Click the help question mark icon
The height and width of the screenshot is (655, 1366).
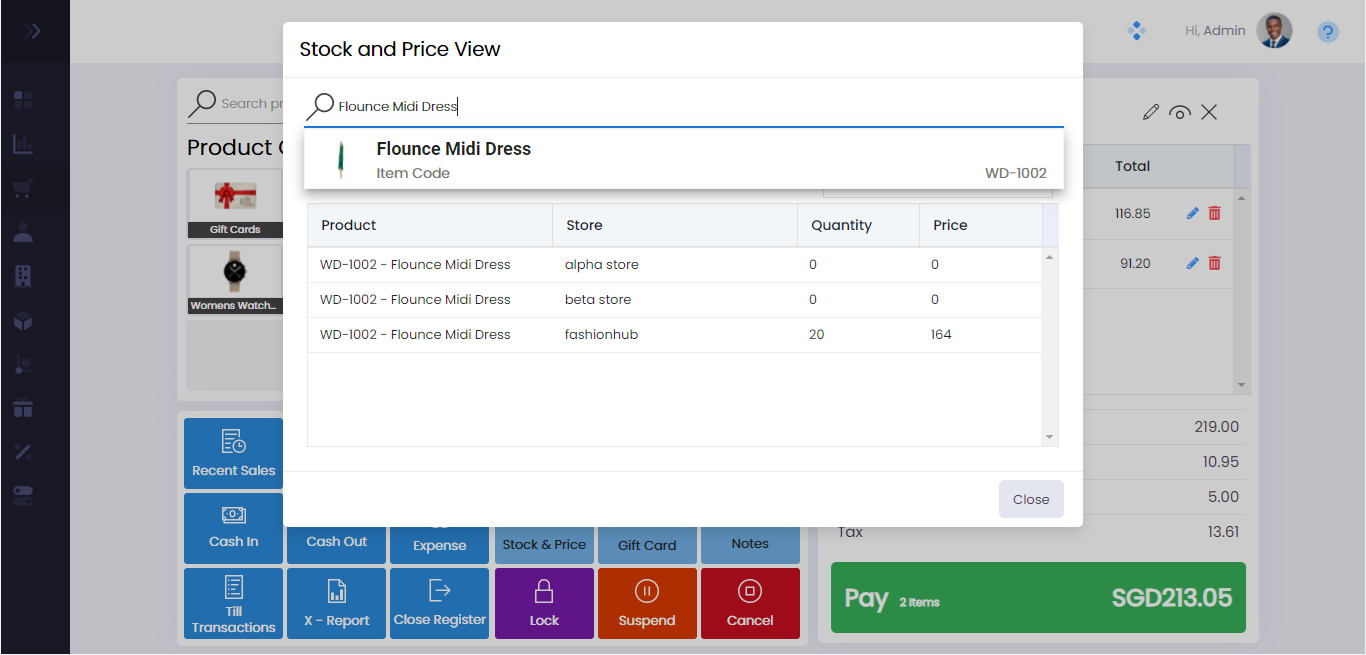(x=1327, y=32)
